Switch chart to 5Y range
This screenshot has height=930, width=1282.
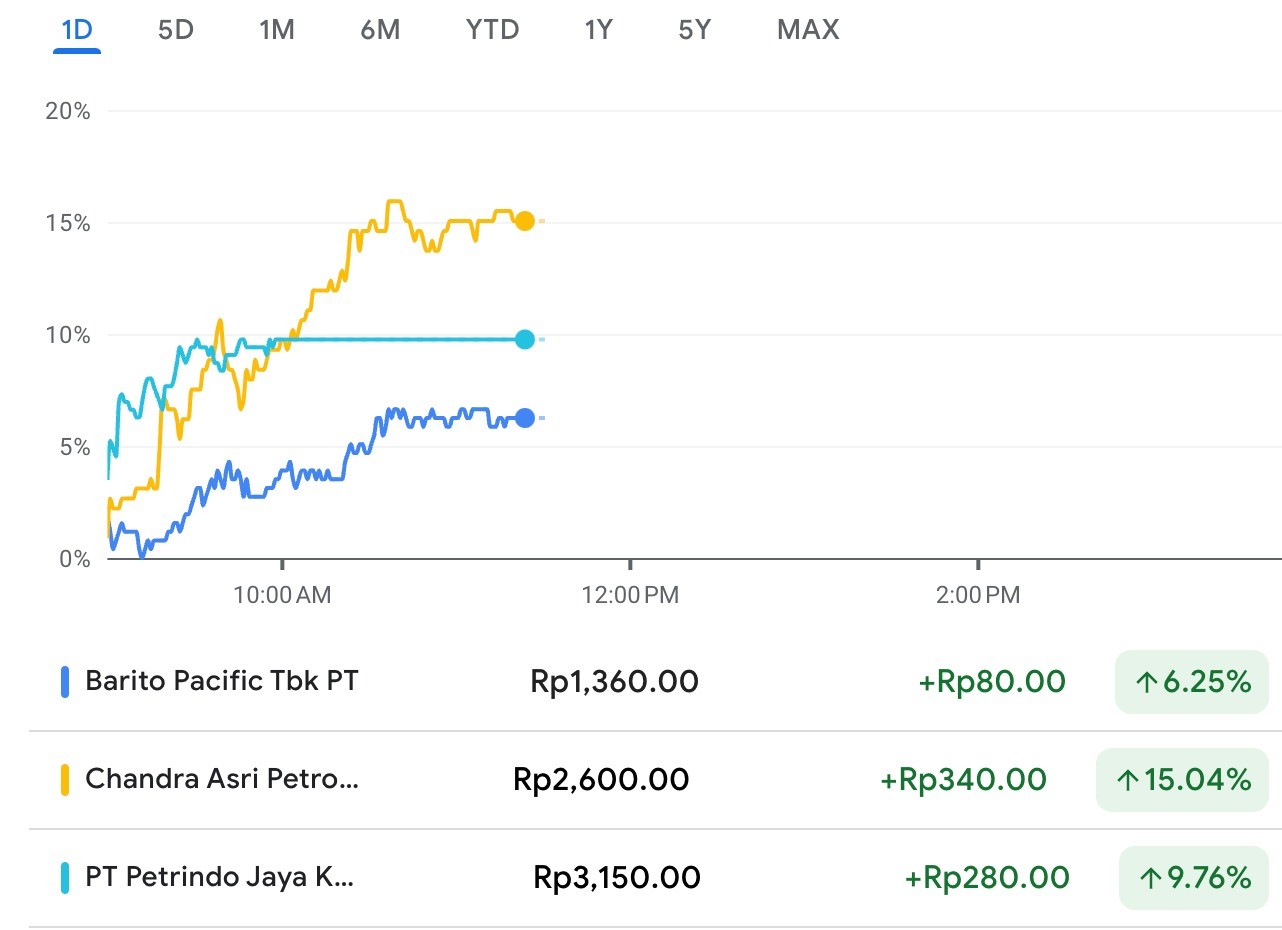click(694, 30)
